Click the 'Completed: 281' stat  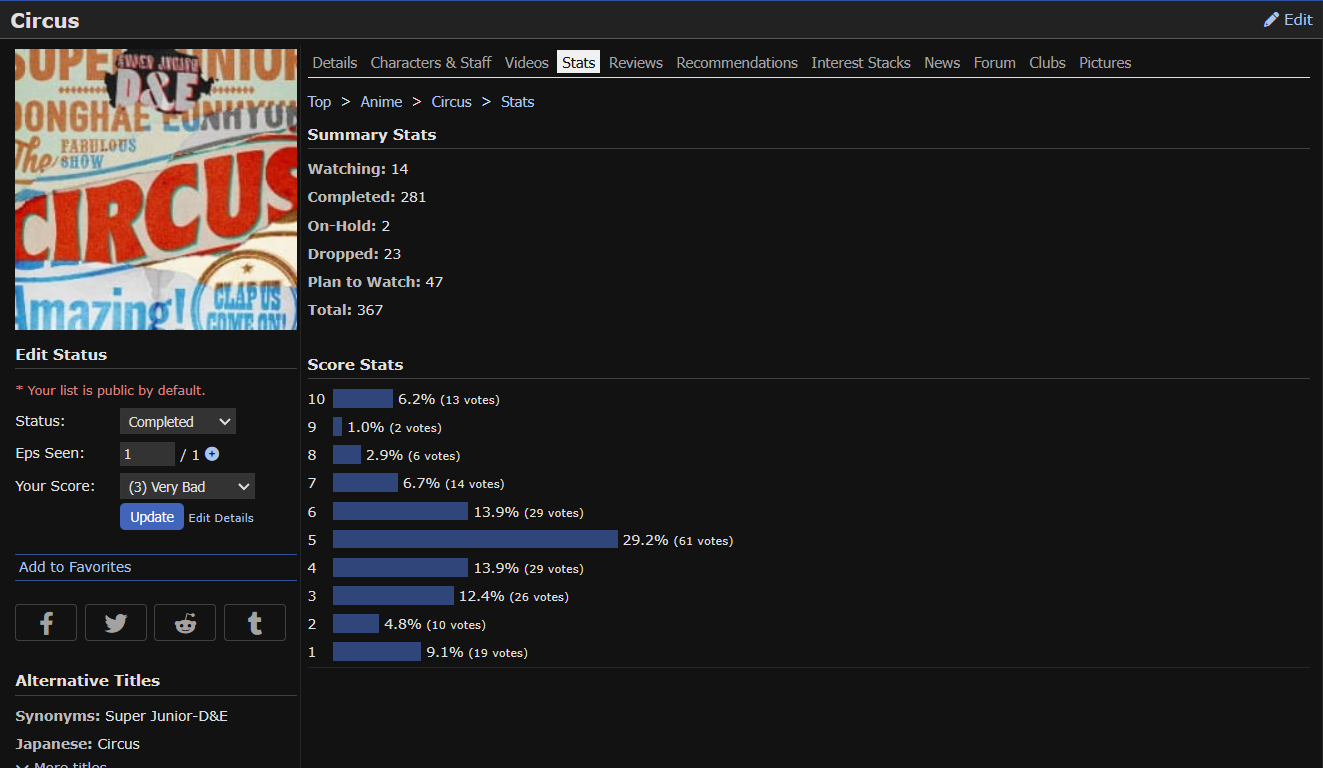(367, 197)
